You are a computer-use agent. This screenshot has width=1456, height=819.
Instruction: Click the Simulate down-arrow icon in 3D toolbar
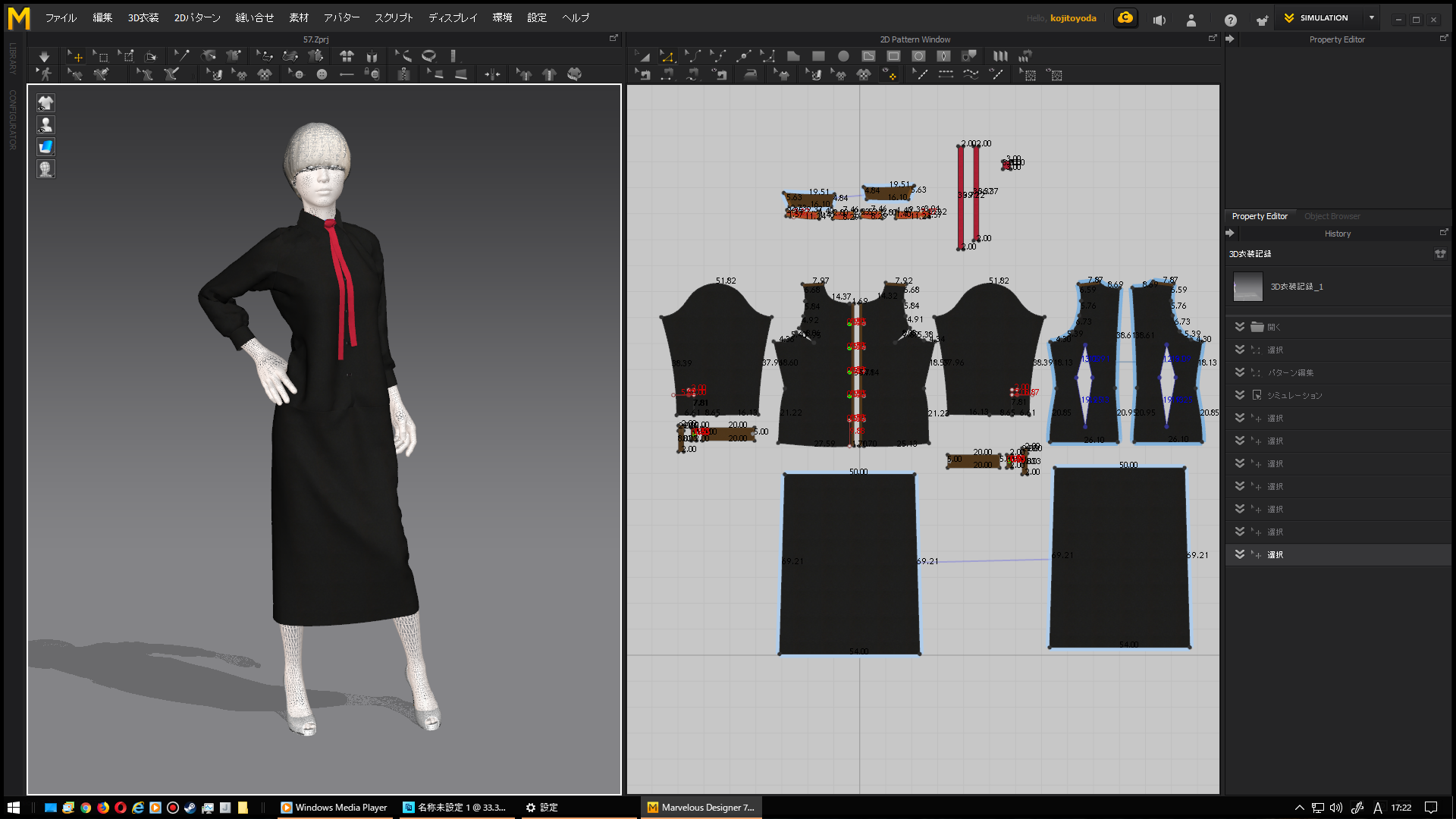click(44, 56)
